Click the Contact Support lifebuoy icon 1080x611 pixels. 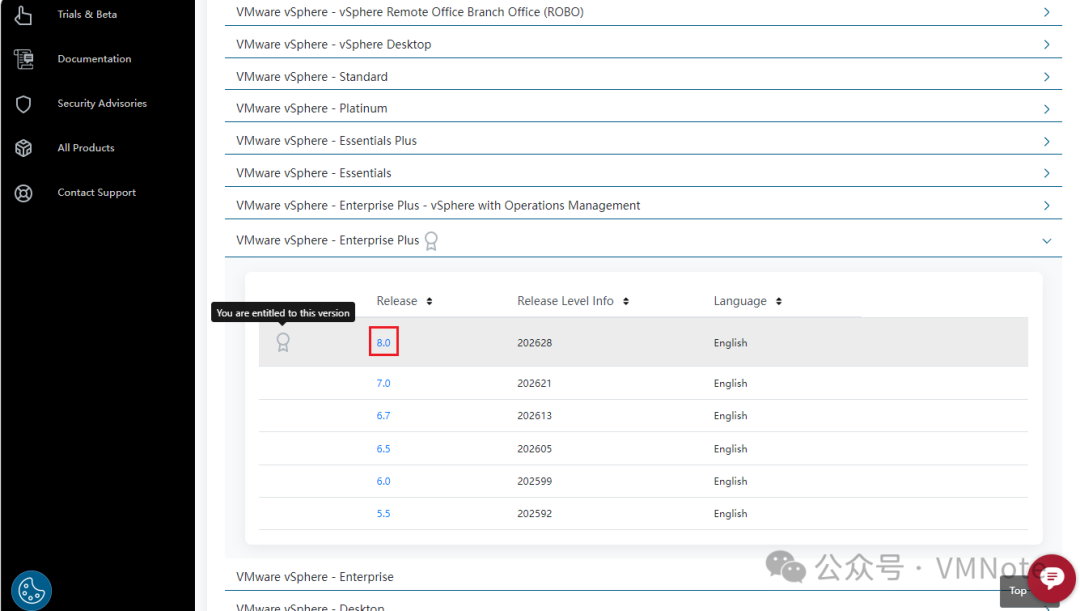pyautogui.click(x=23, y=193)
